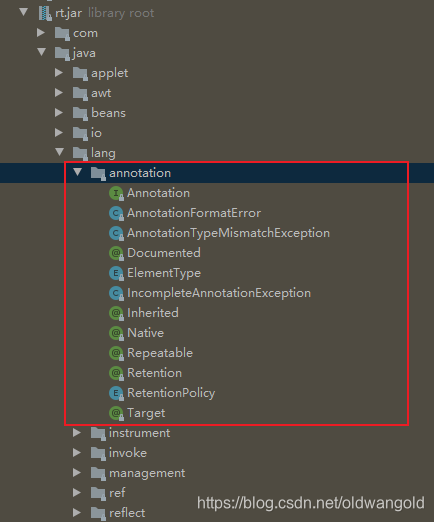The height and width of the screenshot is (522, 434).
Task: Expand the io package arrow
Action: pos(59,132)
